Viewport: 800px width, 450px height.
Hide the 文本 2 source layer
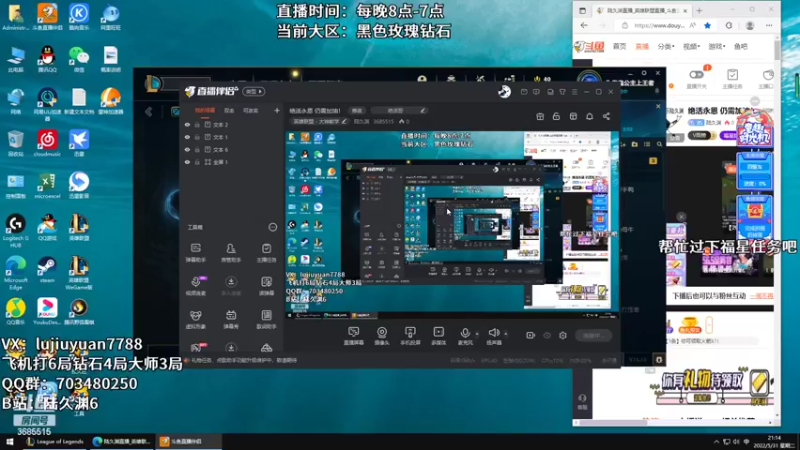(x=187, y=124)
